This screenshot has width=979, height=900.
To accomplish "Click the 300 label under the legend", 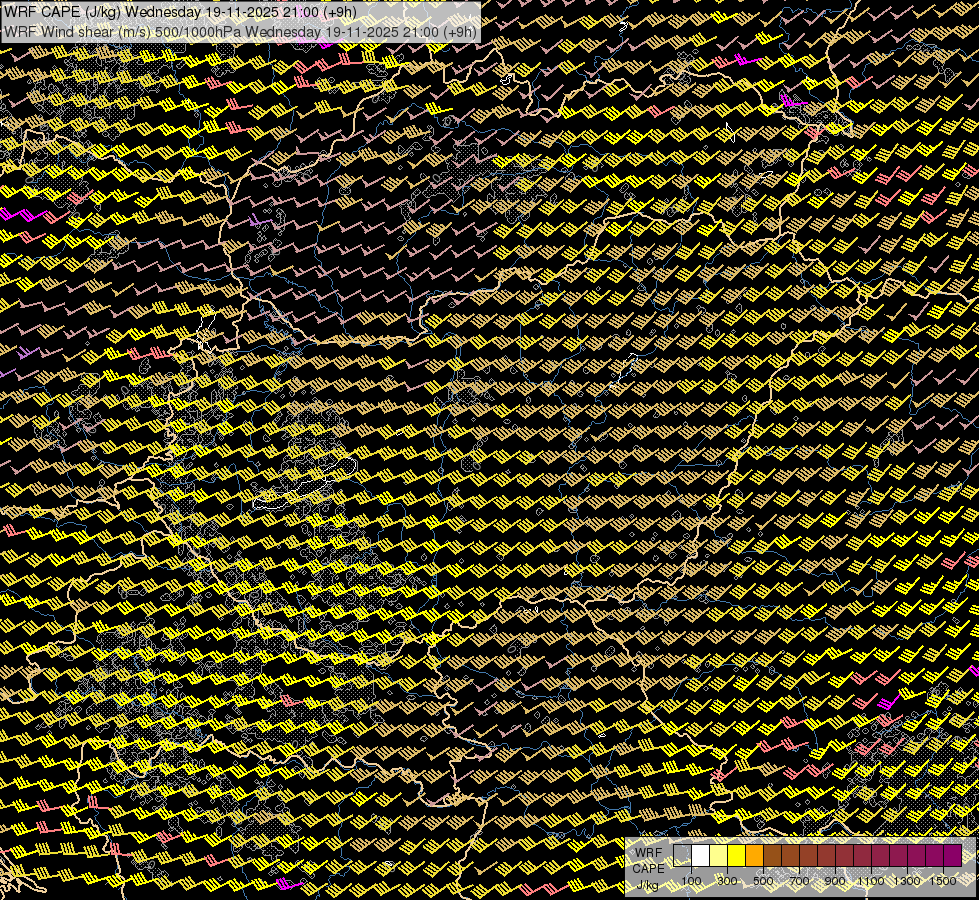I will coord(727,881).
